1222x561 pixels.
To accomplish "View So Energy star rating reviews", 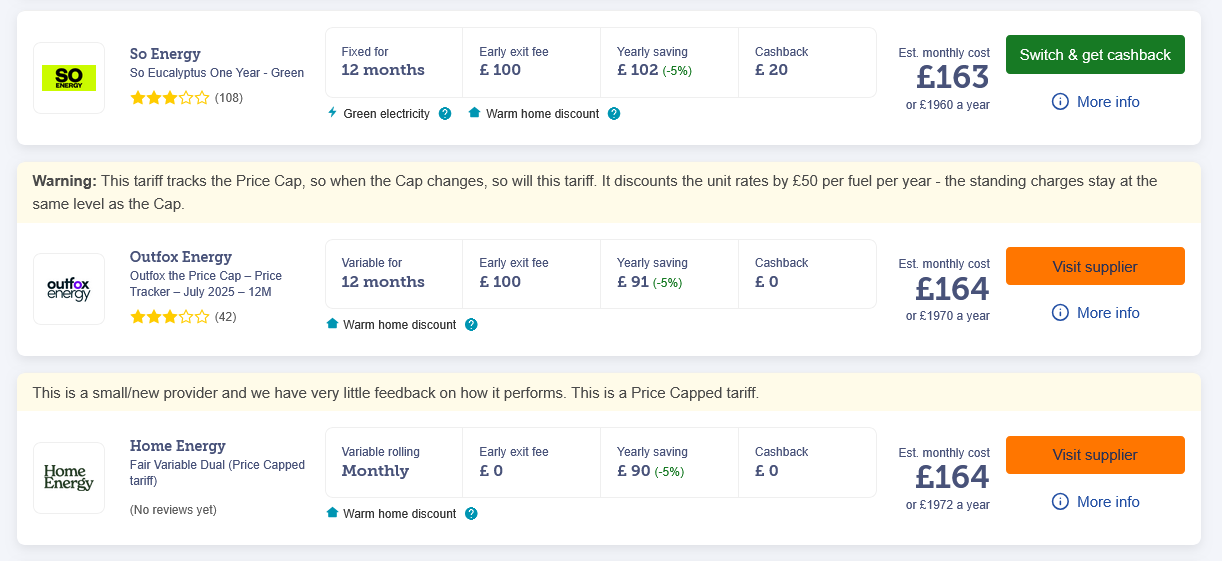I will 186,98.
